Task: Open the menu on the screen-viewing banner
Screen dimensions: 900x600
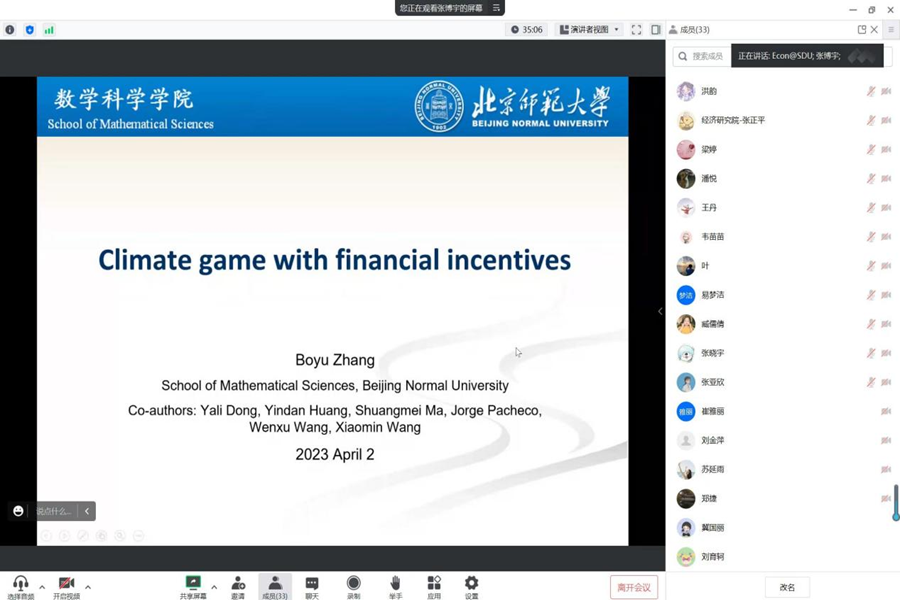Action: click(496, 8)
